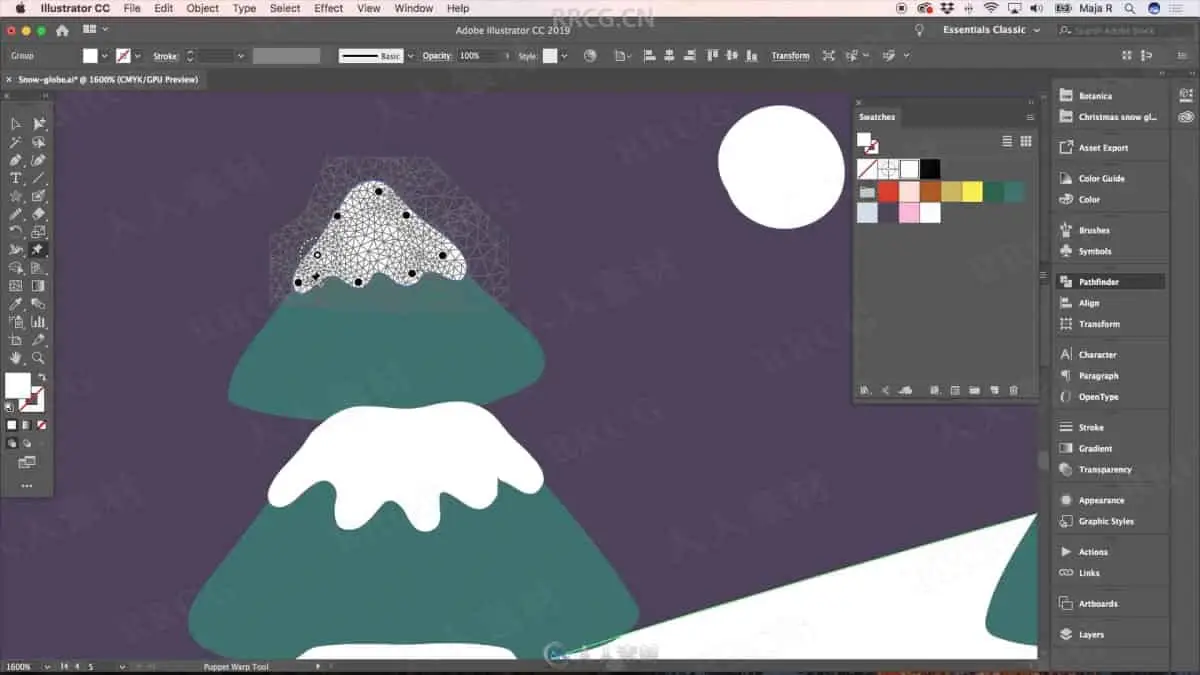Image resolution: width=1200 pixels, height=675 pixels.
Task: Select the Star shape tool
Action: tap(16, 196)
